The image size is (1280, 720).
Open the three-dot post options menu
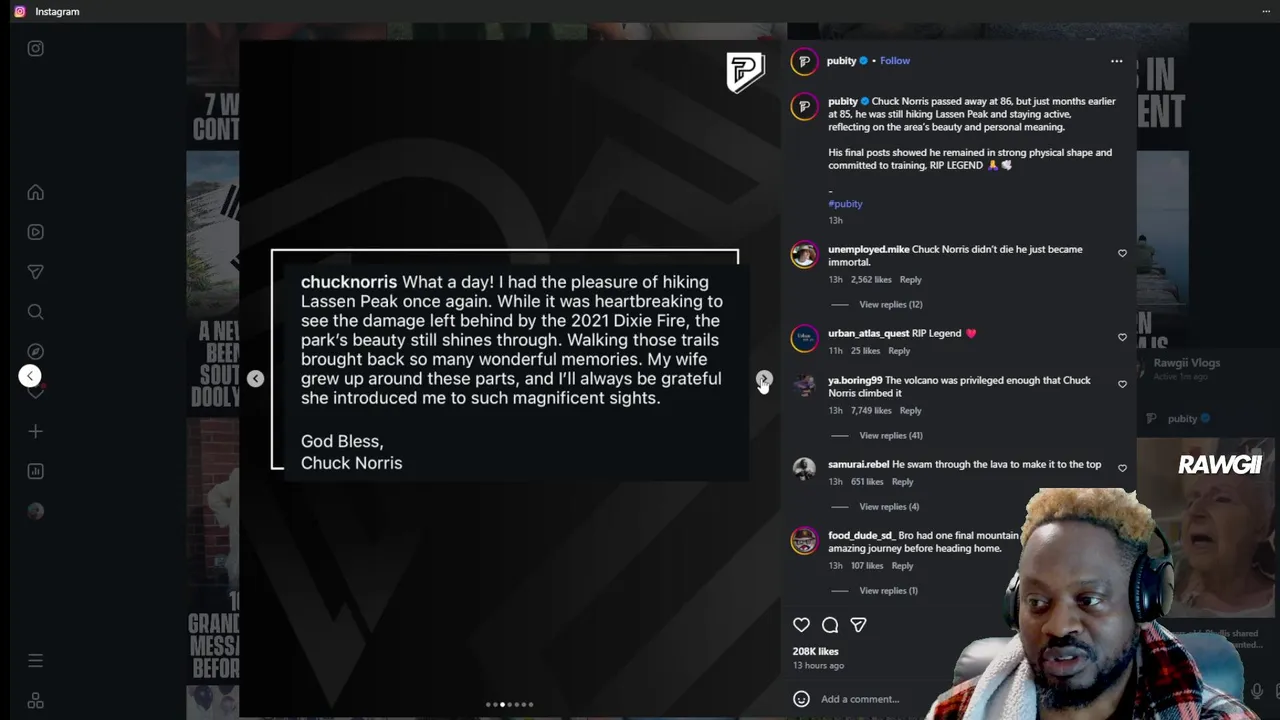click(1116, 61)
